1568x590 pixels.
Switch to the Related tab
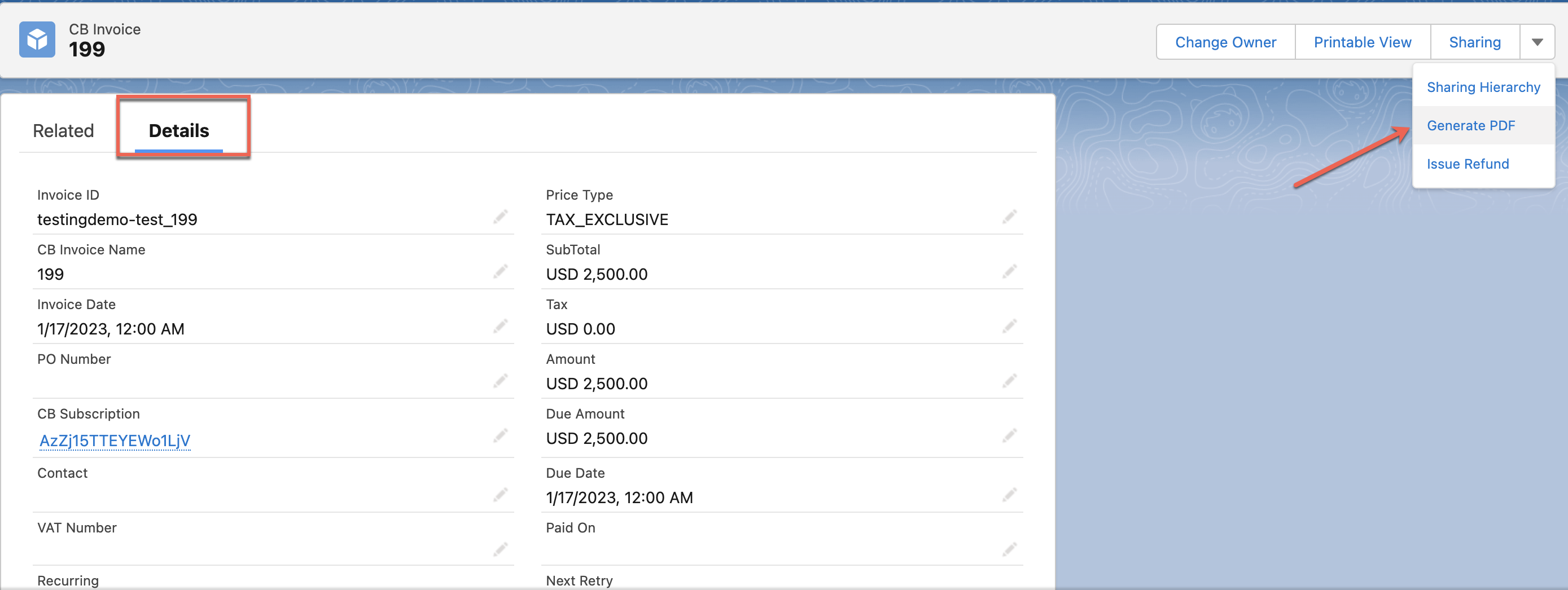pyautogui.click(x=63, y=131)
